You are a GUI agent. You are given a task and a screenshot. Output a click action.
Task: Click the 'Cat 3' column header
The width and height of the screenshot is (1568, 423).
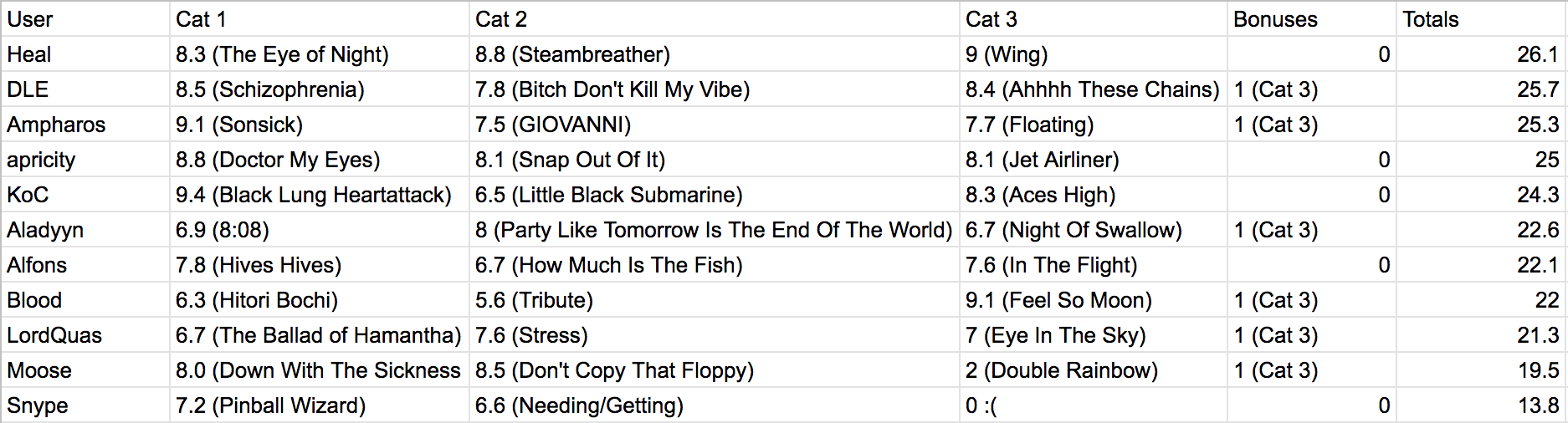click(1093, 18)
